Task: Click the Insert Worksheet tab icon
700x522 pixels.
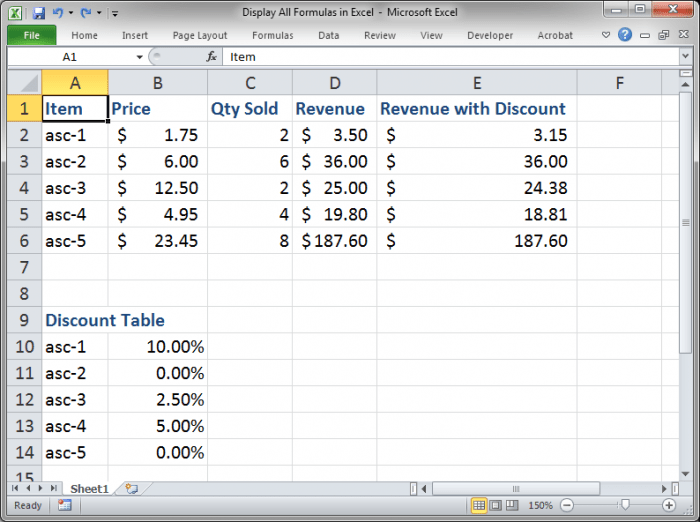Action: click(x=131, y=488)
